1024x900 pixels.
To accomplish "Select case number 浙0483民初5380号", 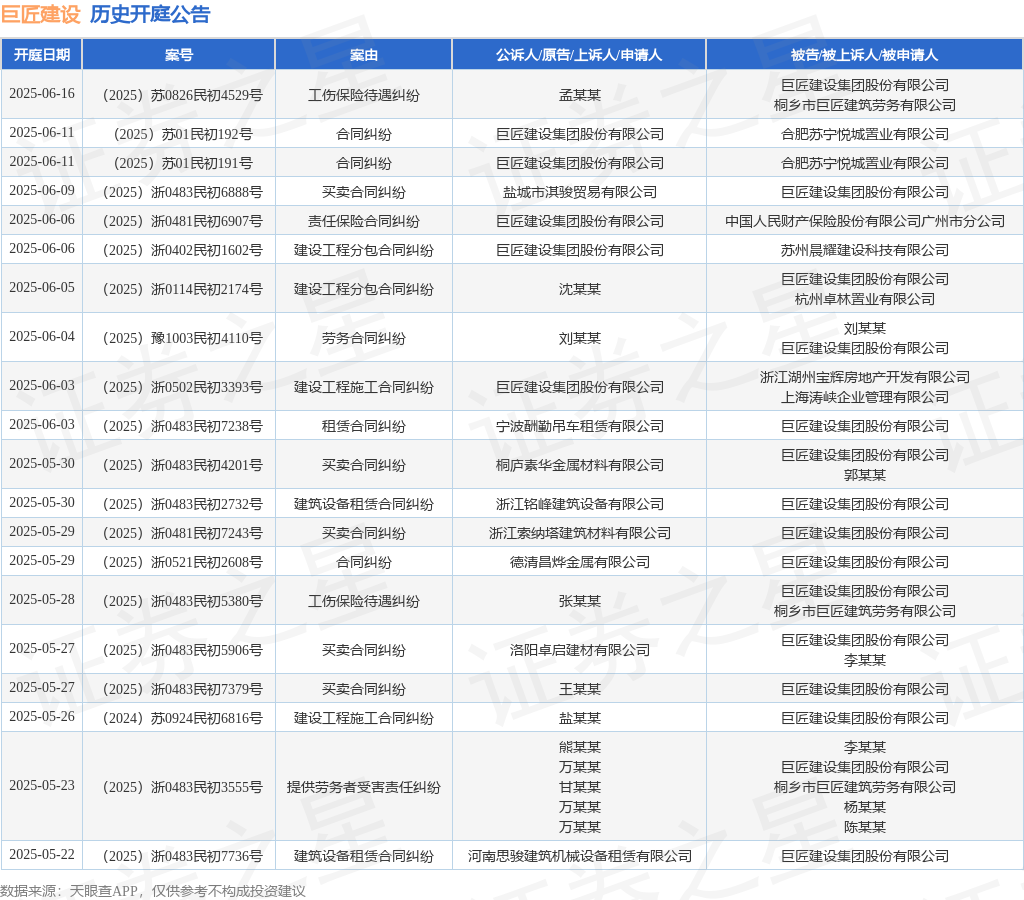I will (x=183, y=601).
